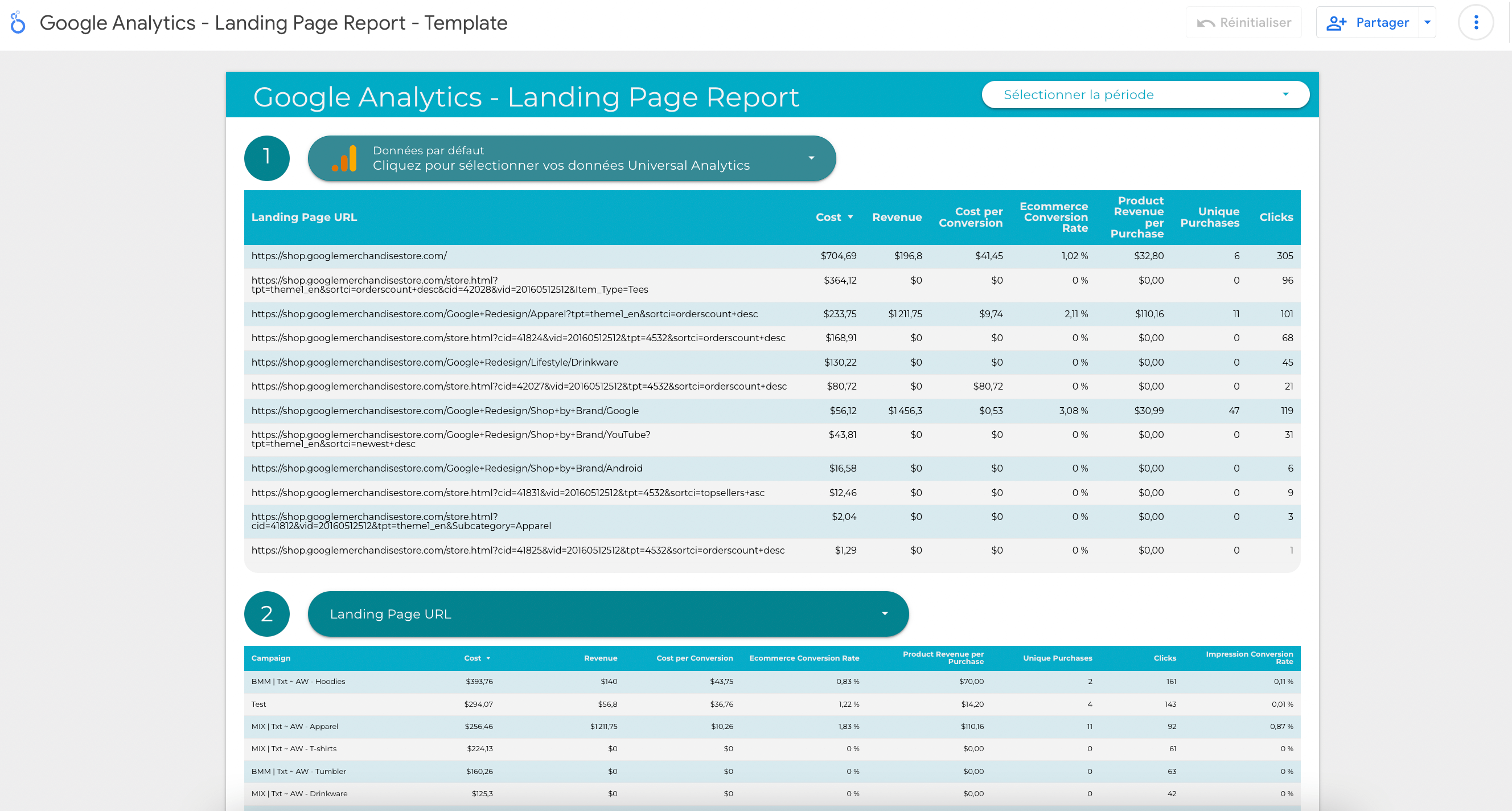Click the $1 456,3 revenue value
The height and width of the screenshot is (811, 1512).
[905, 411]
